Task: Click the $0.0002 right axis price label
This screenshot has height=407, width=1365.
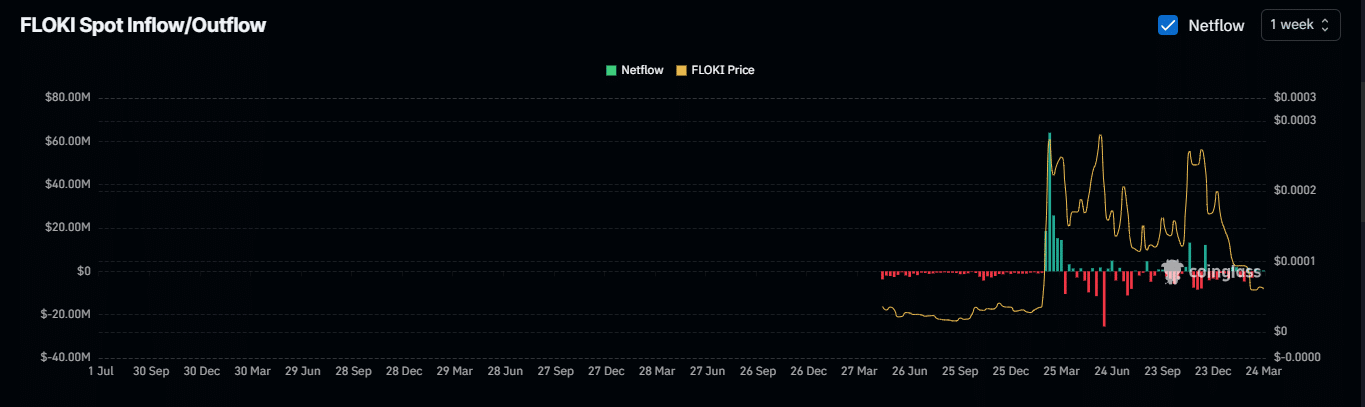Action: tap(1295, 190)
